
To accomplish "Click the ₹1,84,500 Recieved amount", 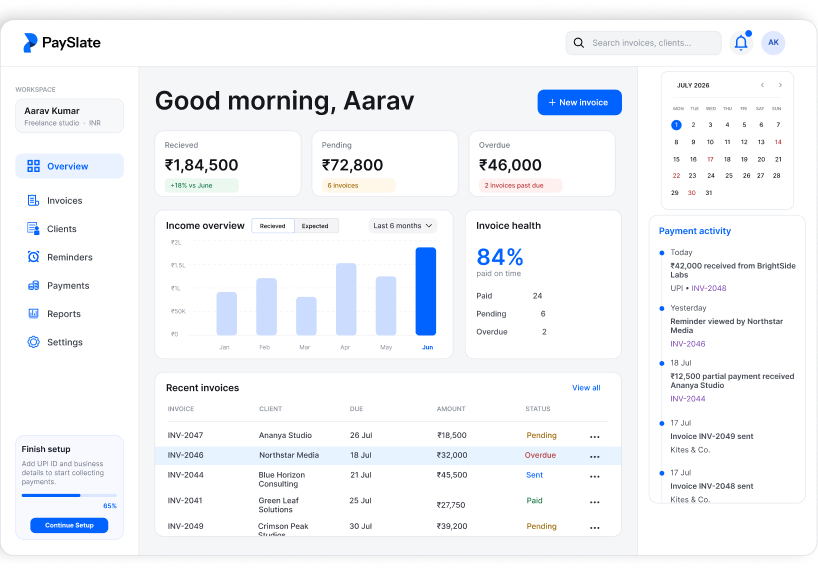I will (x=201, y=165).
